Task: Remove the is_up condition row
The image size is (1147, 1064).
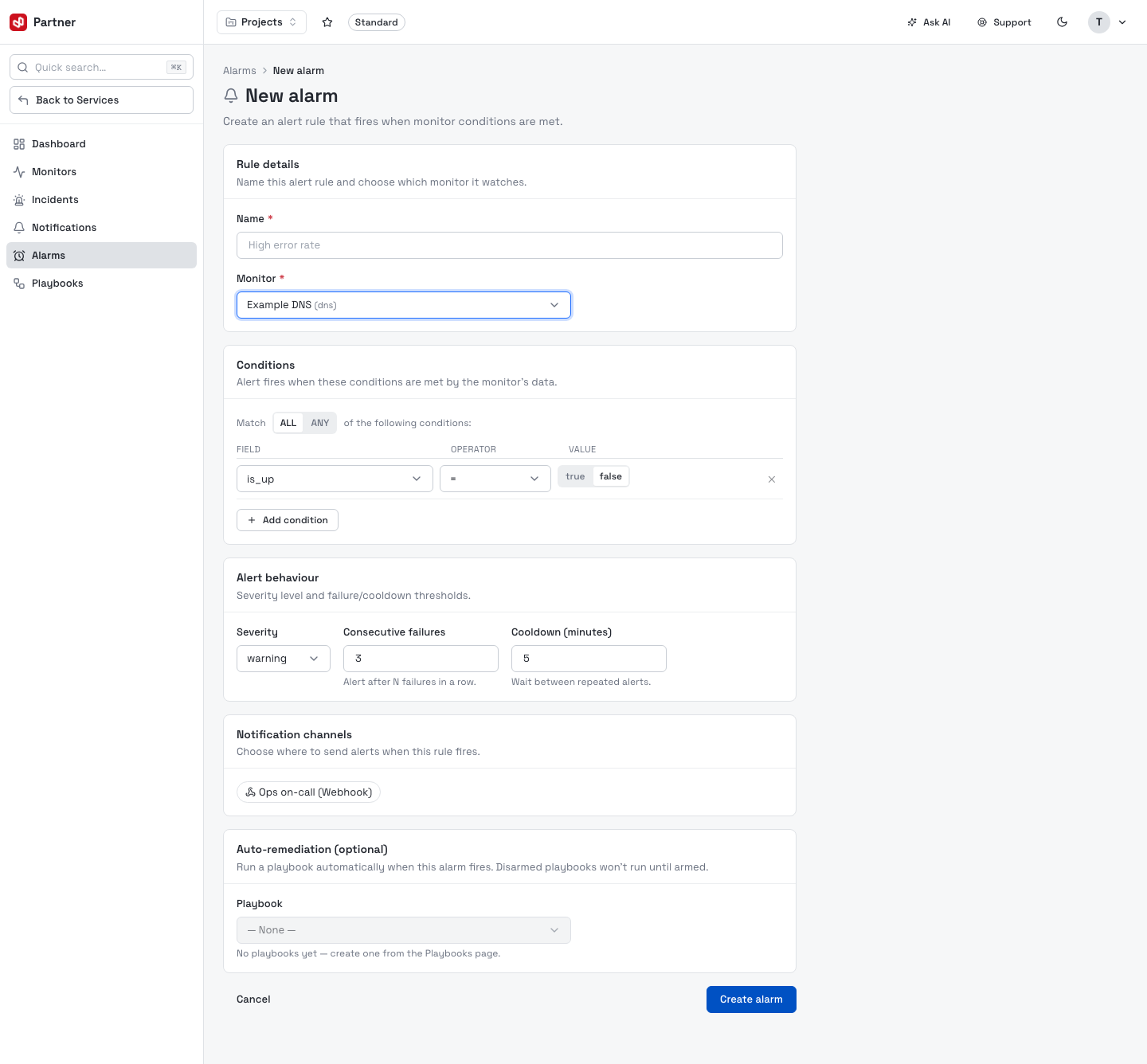Action: pyautogui.click(x=771, y=479)
